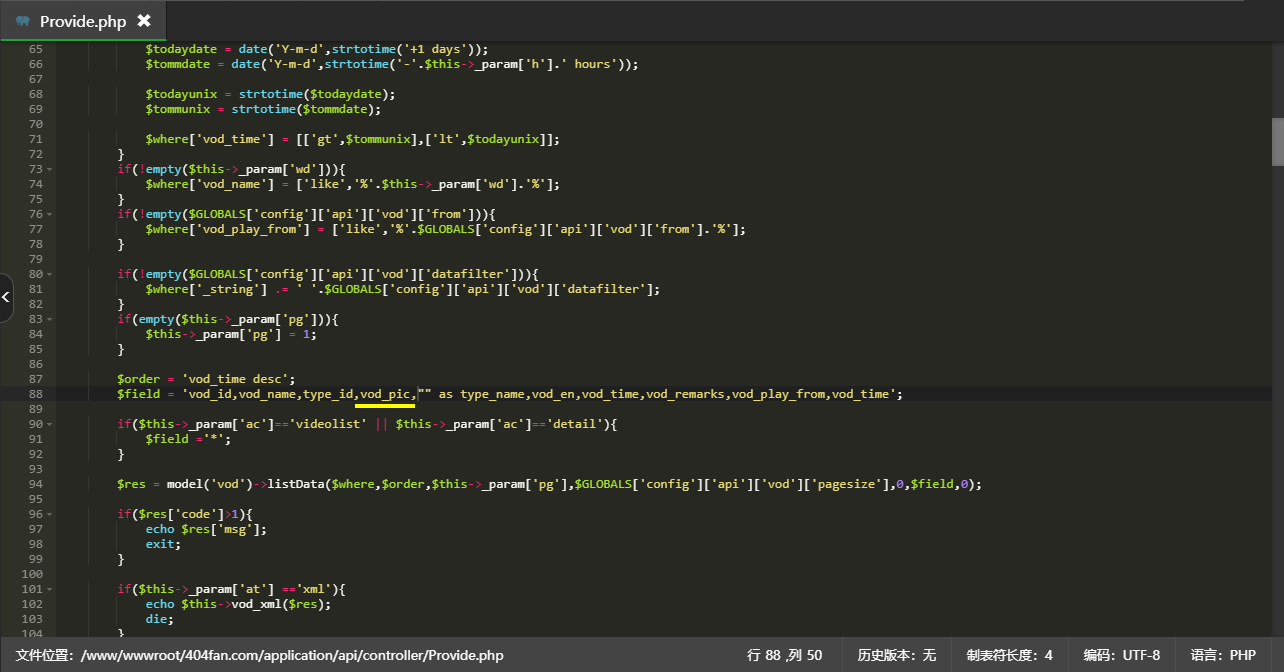The height and width of the screenshot is (672, 1284).
Task: Fold the $res code check at line 96
Action: pyautogui.click(x=49, y=514)
